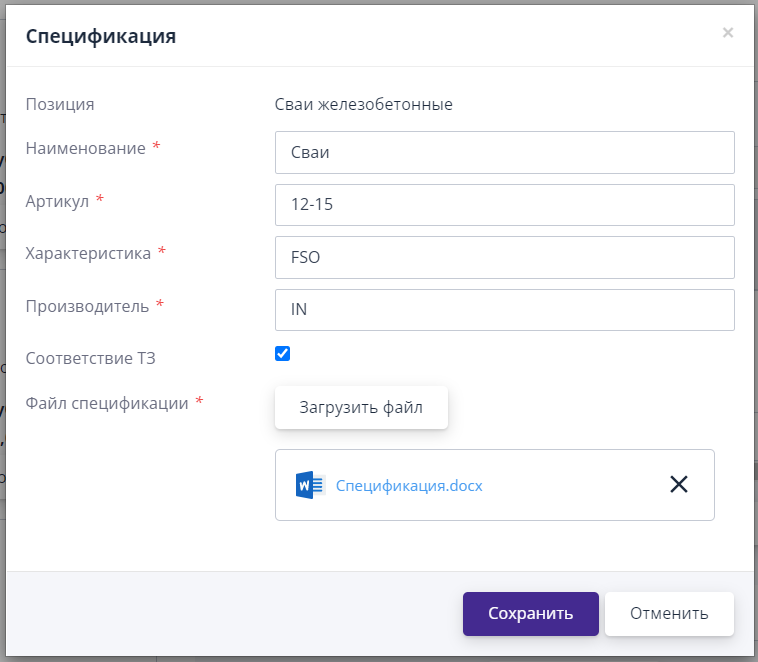This screenshot has width=758, height=662.
Task: Click the Производитель field label
Action: 87,306
